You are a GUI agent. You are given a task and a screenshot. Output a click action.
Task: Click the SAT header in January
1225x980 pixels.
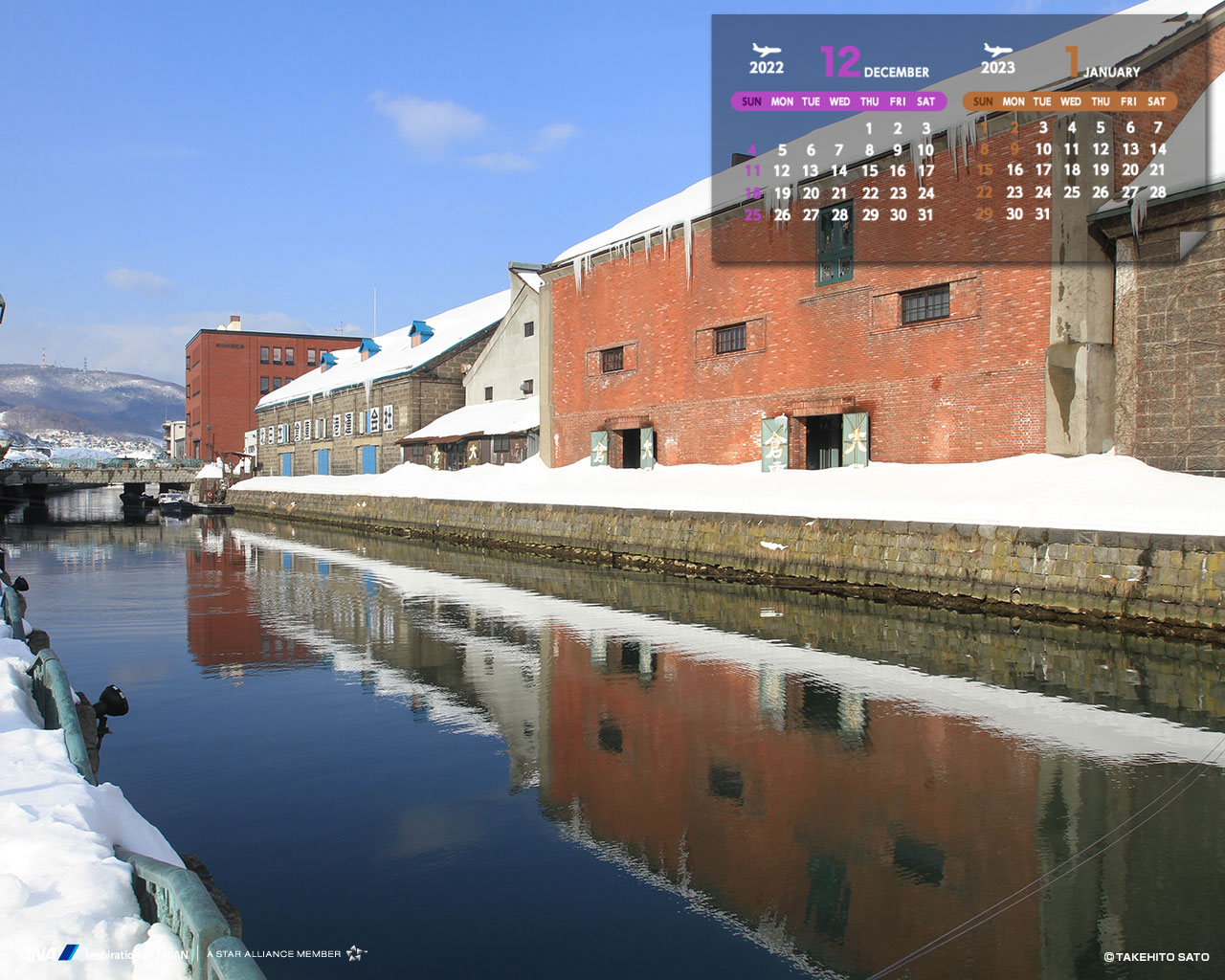tap(1157, 101)
